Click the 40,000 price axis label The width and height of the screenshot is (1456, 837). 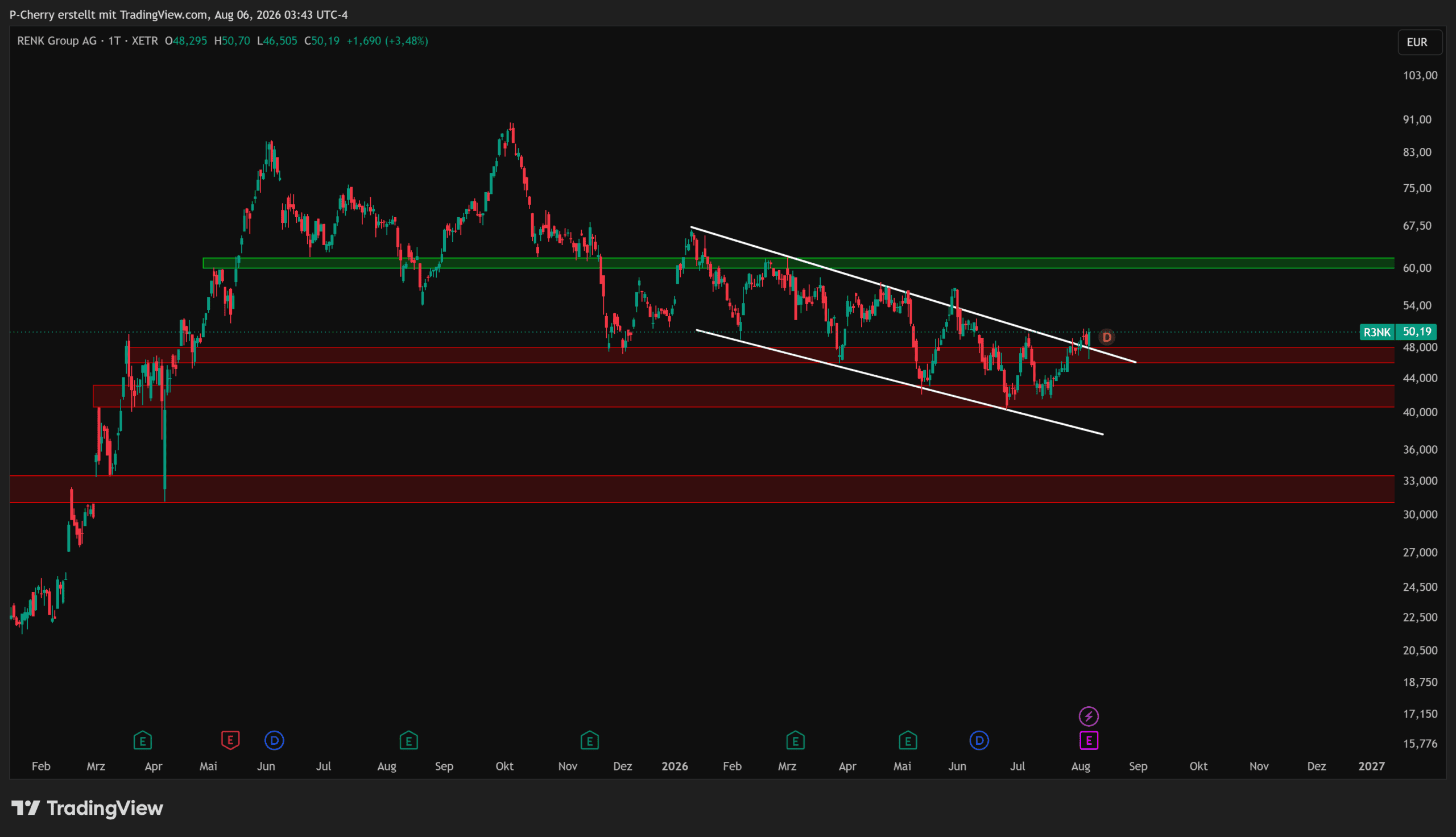point(1420,412)
